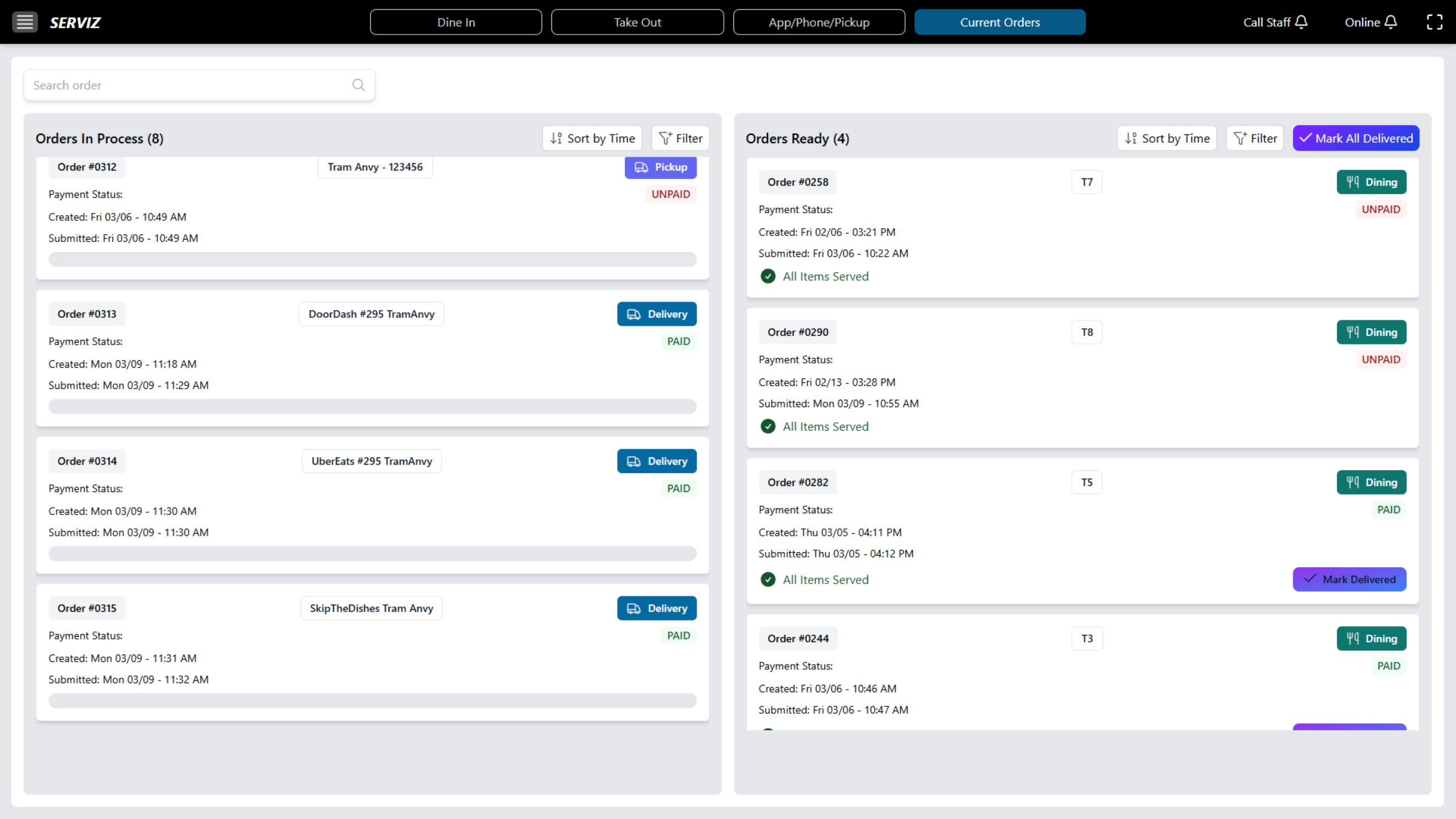The width and height of the screenshot is (1456, 819).
Task: Click the fullscreen icon in top right
Action: (x=1435, y=22)
